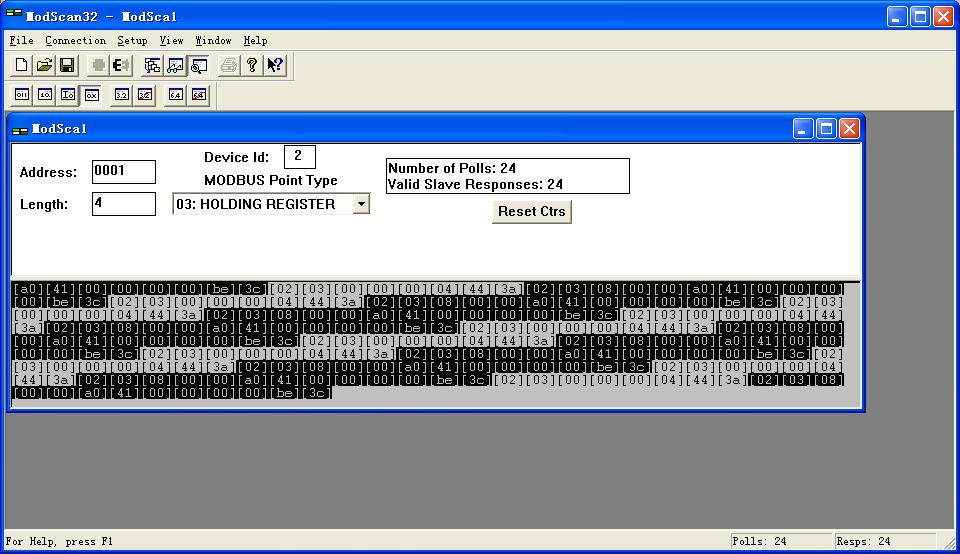
Task: Click the Address input field
Action: pos(124,172)
